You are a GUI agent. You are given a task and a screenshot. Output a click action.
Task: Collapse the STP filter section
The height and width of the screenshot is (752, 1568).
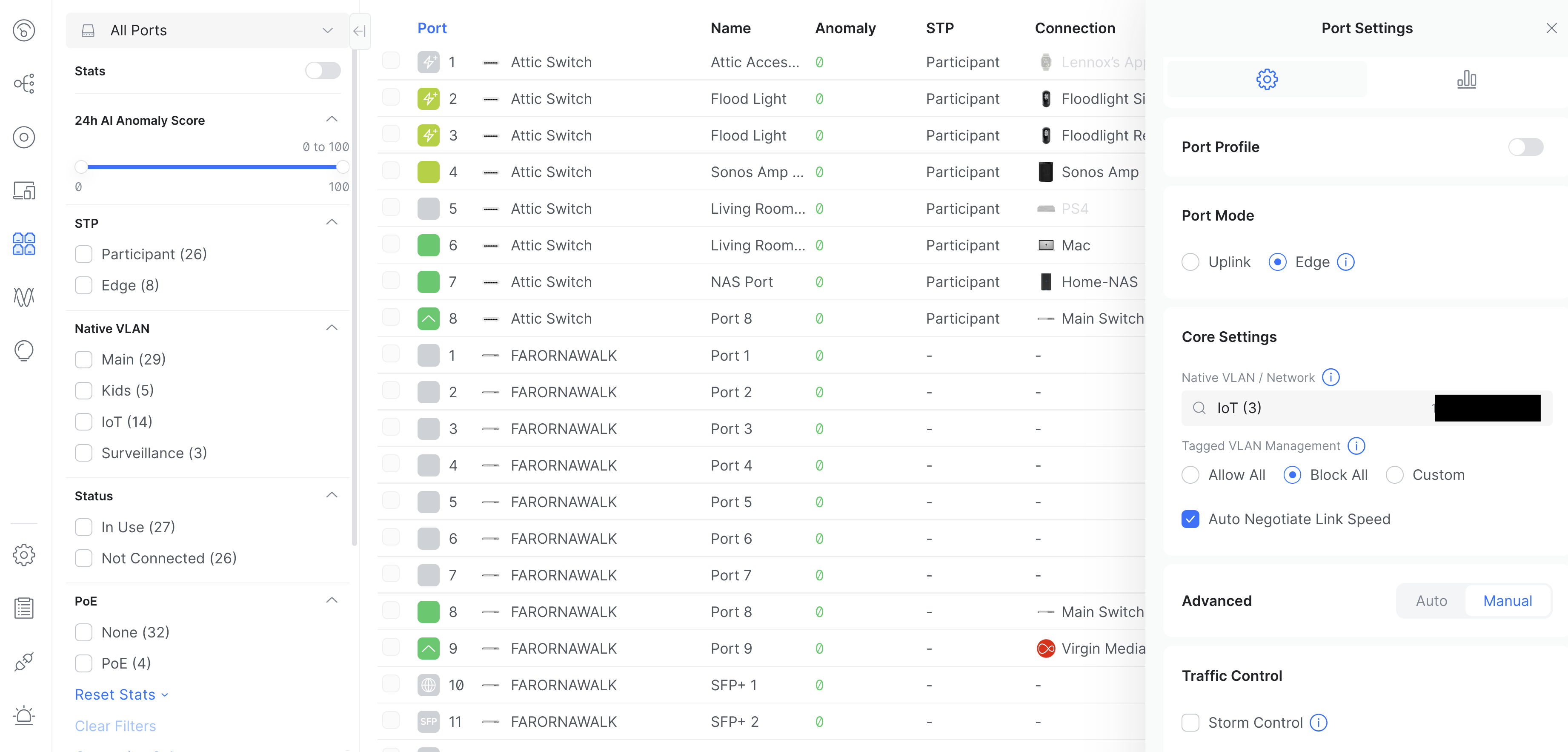coord(332,222)
